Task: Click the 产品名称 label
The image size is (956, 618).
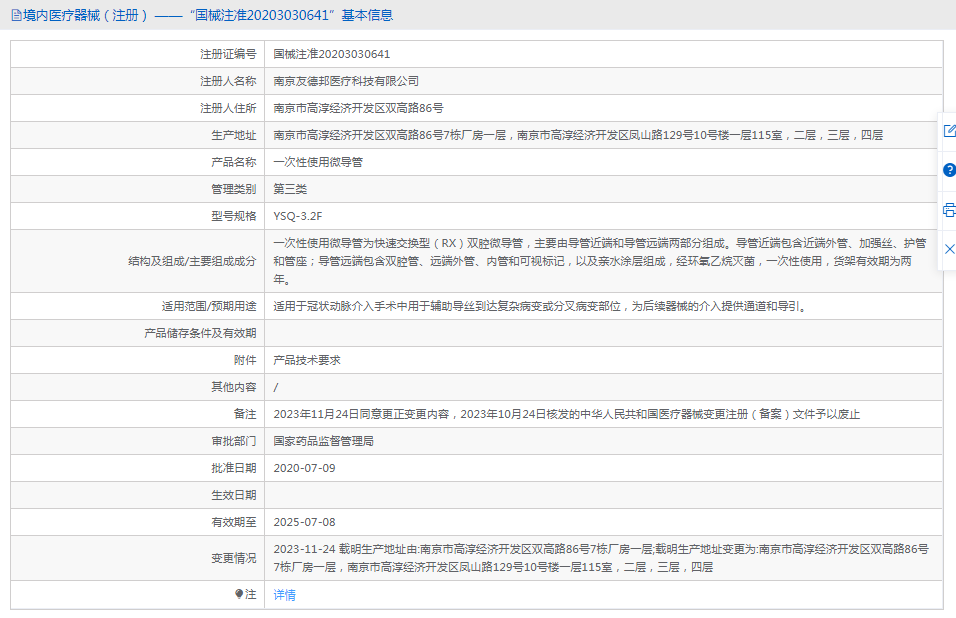Action: [x=234, y=162]
